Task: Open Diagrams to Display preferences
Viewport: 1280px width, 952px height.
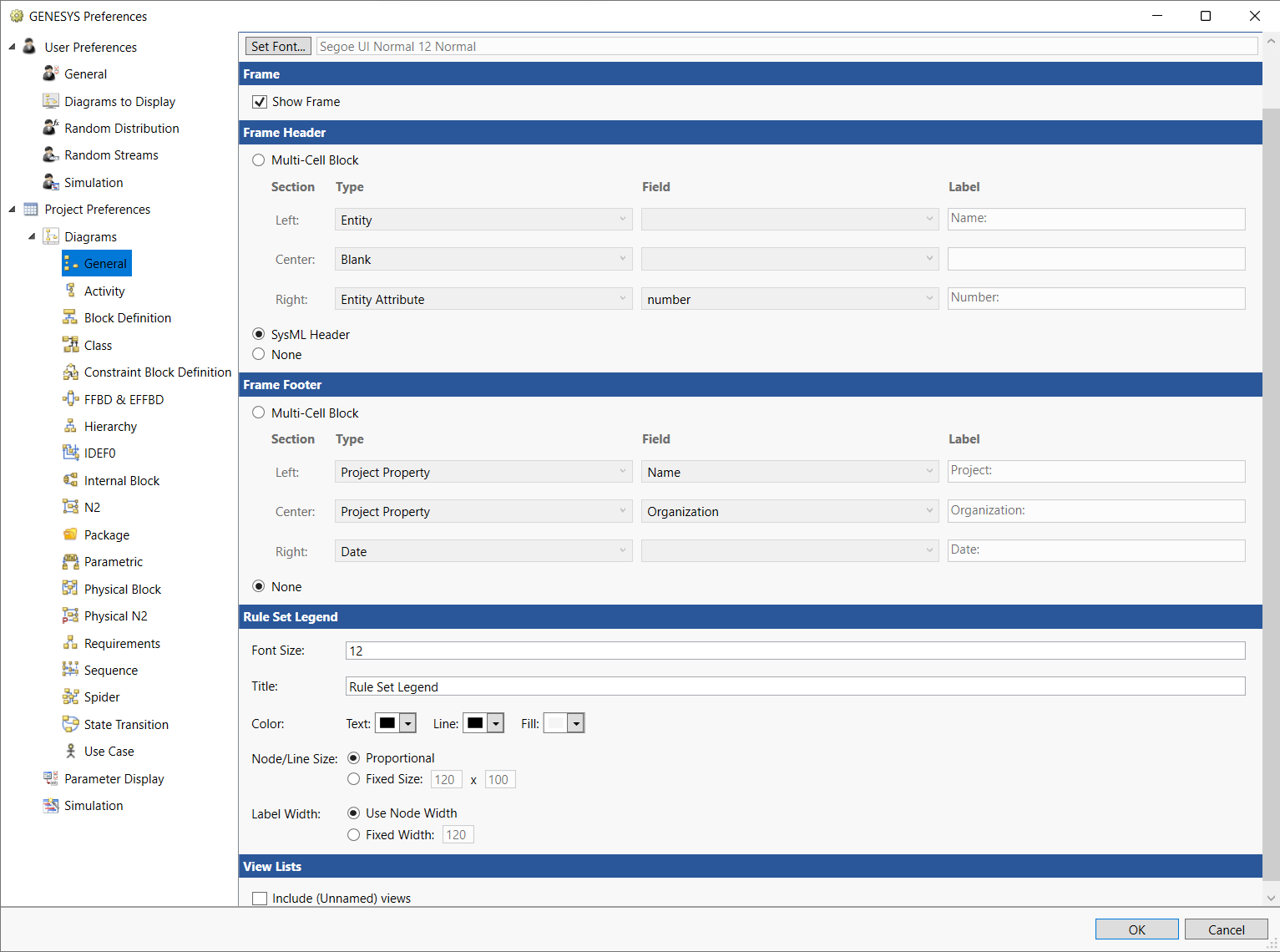Action: (x=119, y=101)
